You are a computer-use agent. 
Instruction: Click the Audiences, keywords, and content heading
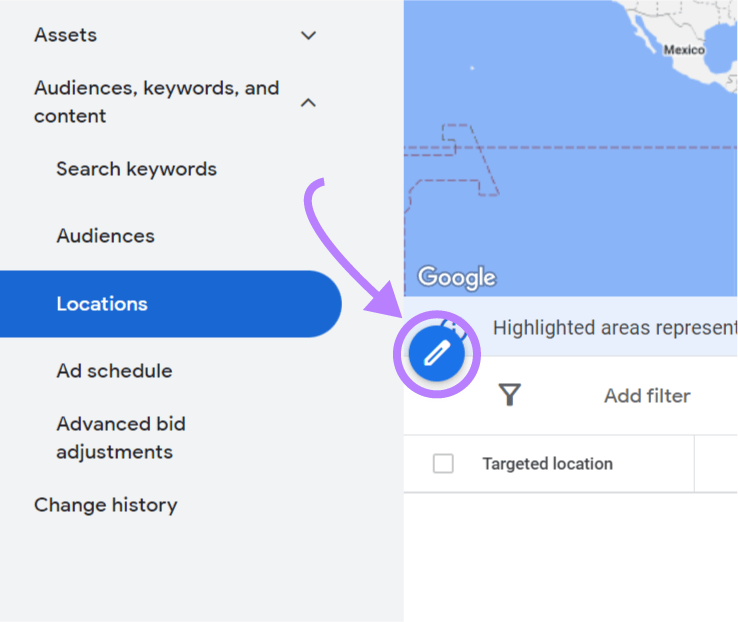(156, 102)
